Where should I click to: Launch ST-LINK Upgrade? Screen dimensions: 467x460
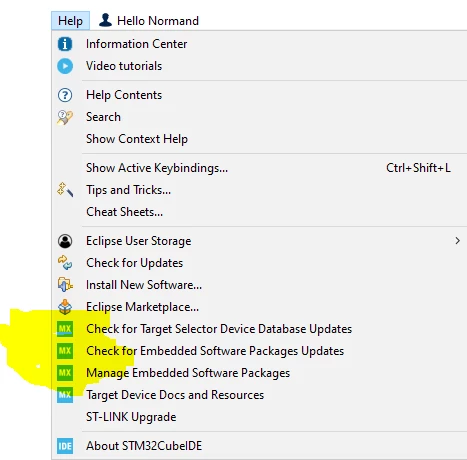tap(259, 417)
